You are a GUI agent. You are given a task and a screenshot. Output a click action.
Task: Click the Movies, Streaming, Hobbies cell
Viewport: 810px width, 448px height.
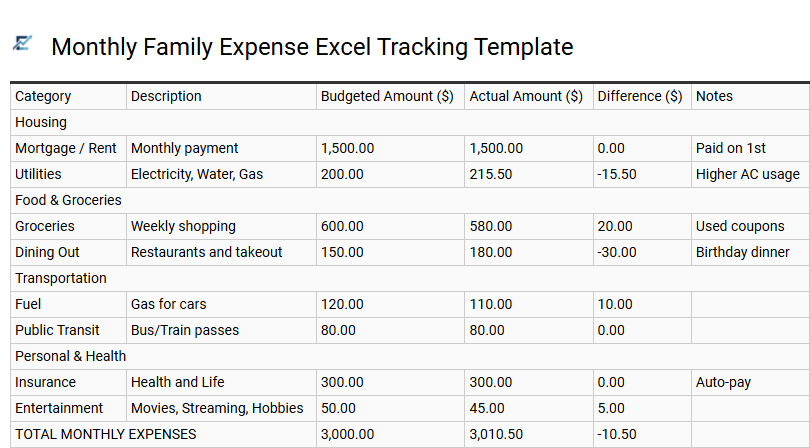[x=221, y=408]
